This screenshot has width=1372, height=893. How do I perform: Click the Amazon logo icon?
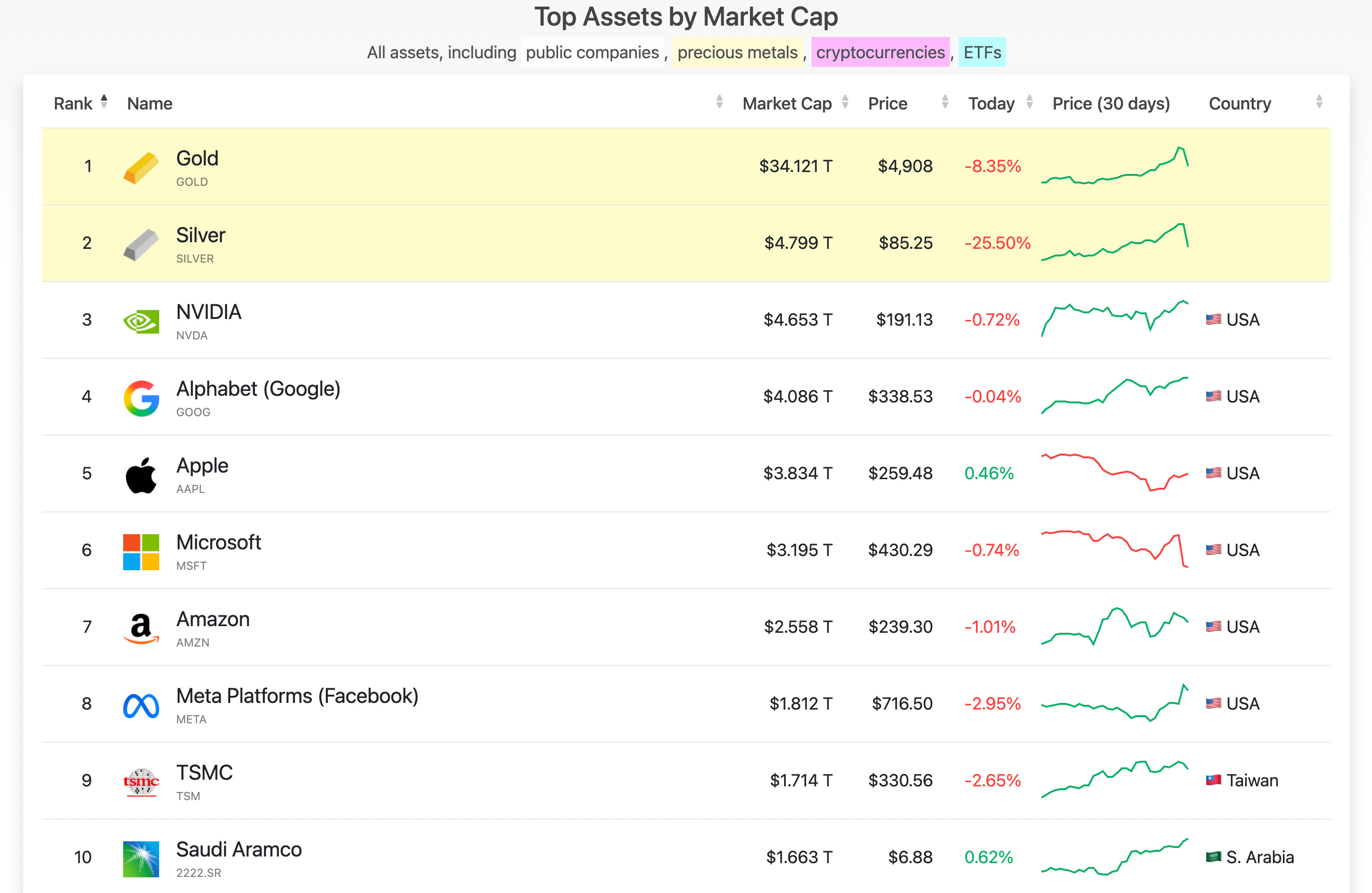[141, 628]
